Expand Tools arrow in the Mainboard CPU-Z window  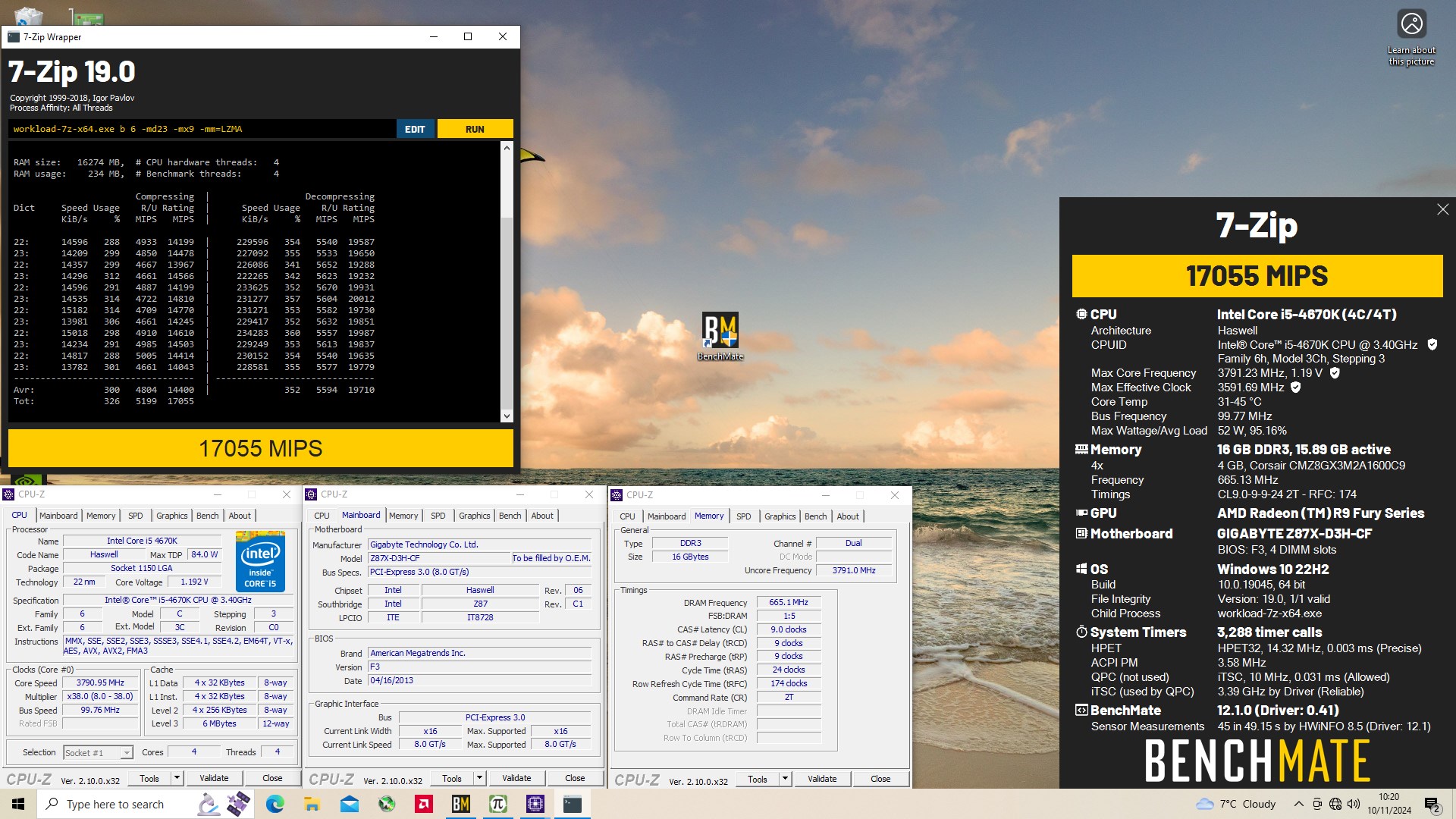479,778
